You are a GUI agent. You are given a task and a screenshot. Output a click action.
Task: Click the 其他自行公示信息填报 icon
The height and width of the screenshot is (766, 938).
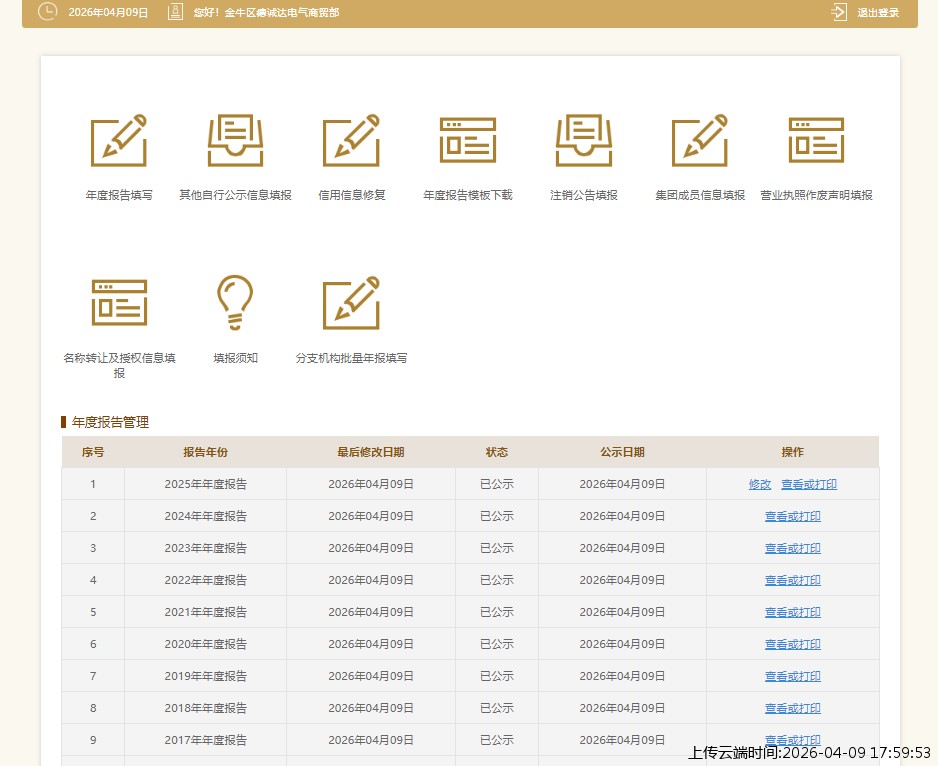pos(235,140)
